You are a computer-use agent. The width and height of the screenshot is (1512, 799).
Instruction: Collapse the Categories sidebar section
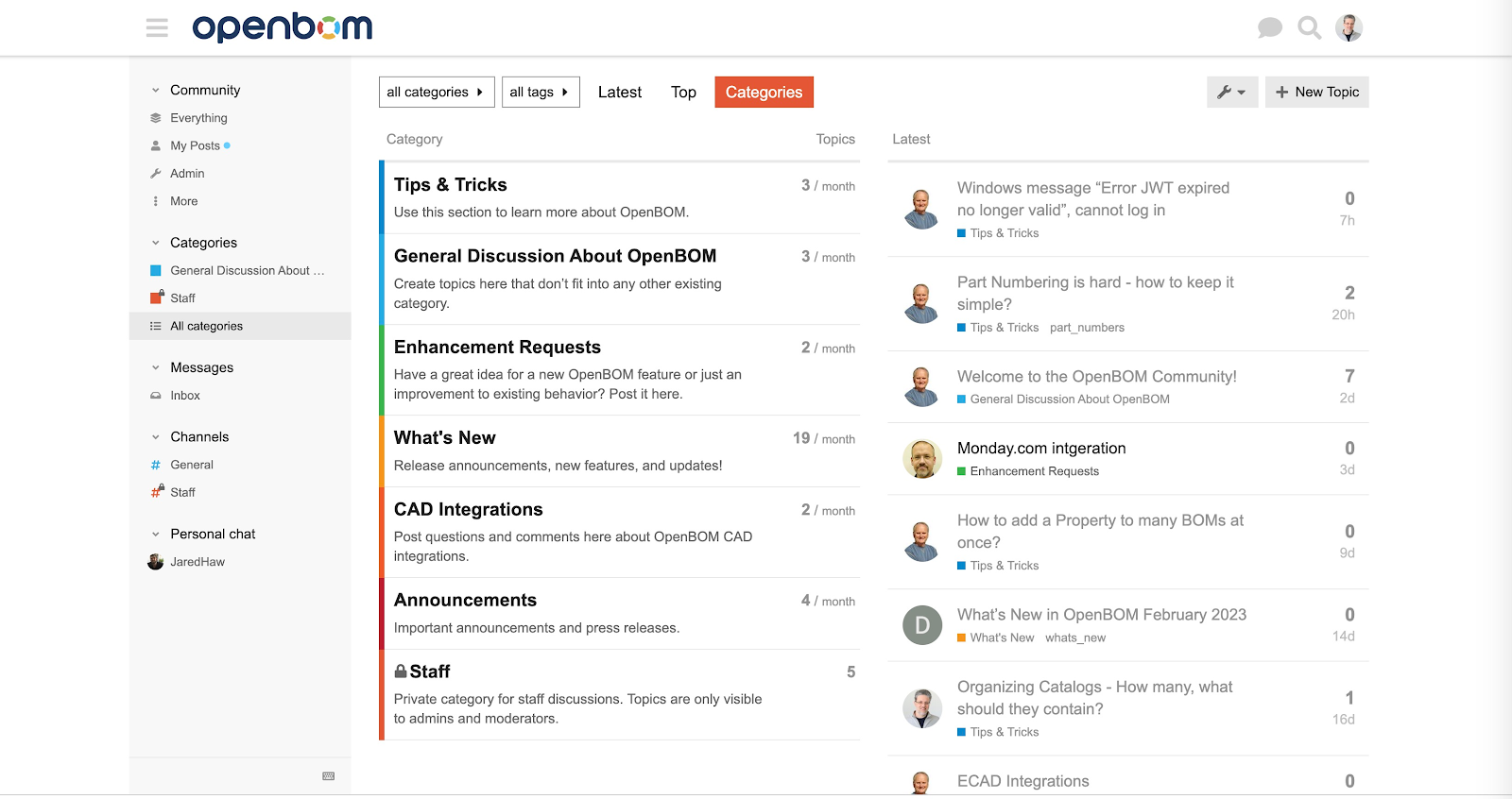coord(156,243)
